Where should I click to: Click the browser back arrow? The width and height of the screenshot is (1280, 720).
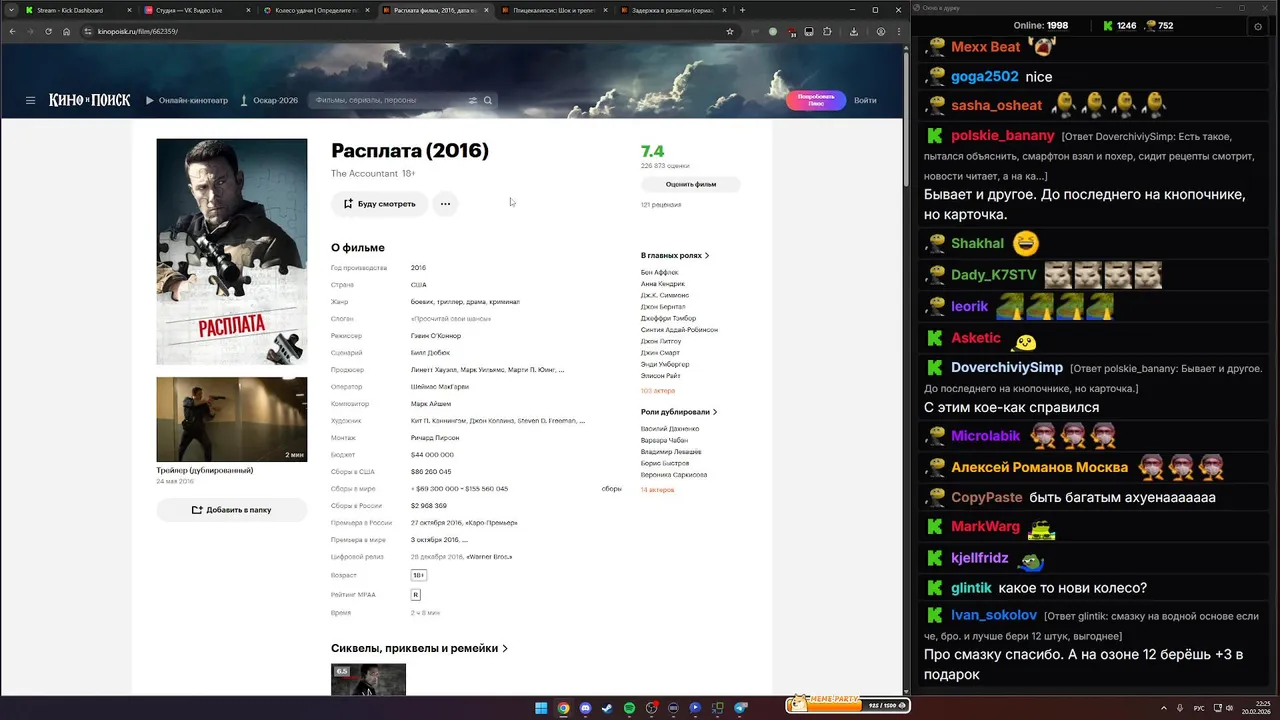[12, 31]
